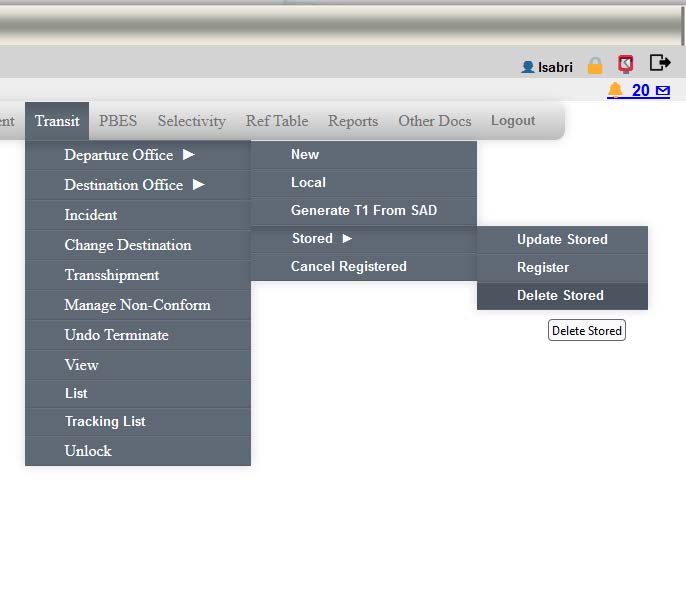The width and height of the screenshot is (686, 593).
Task: Open the Reports menu
Action: pos(353,121)
